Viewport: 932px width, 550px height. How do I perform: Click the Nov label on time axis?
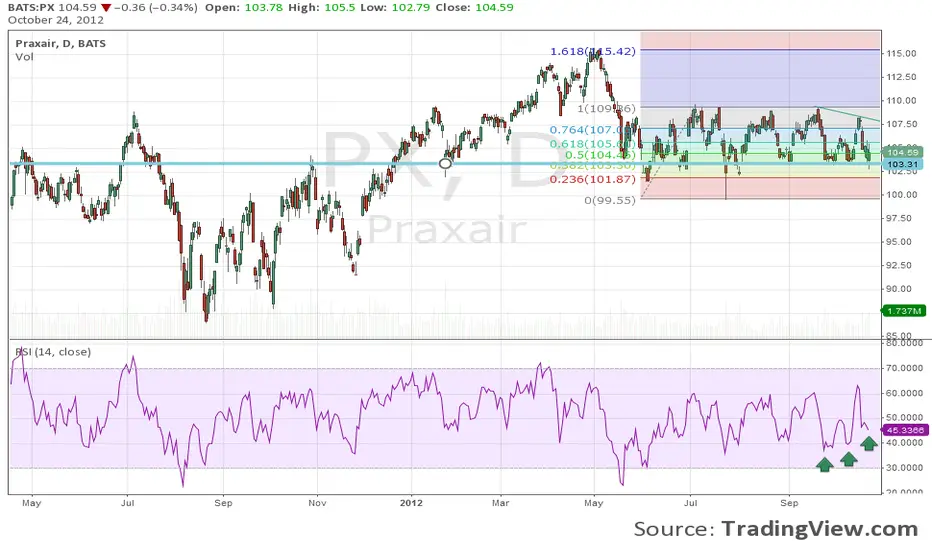[x=317, y=503]
